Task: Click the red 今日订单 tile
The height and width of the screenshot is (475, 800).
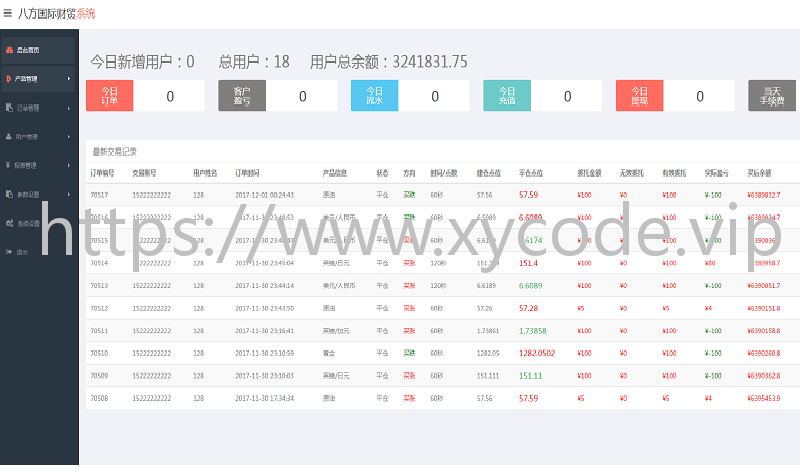Action: click(x=110, y=95)
